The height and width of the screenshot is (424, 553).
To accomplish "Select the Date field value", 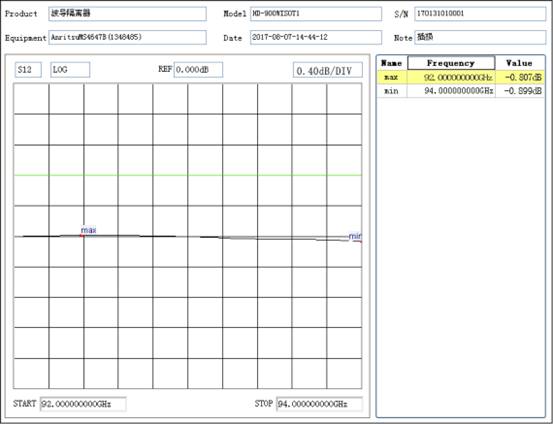I will pos(316,37).
